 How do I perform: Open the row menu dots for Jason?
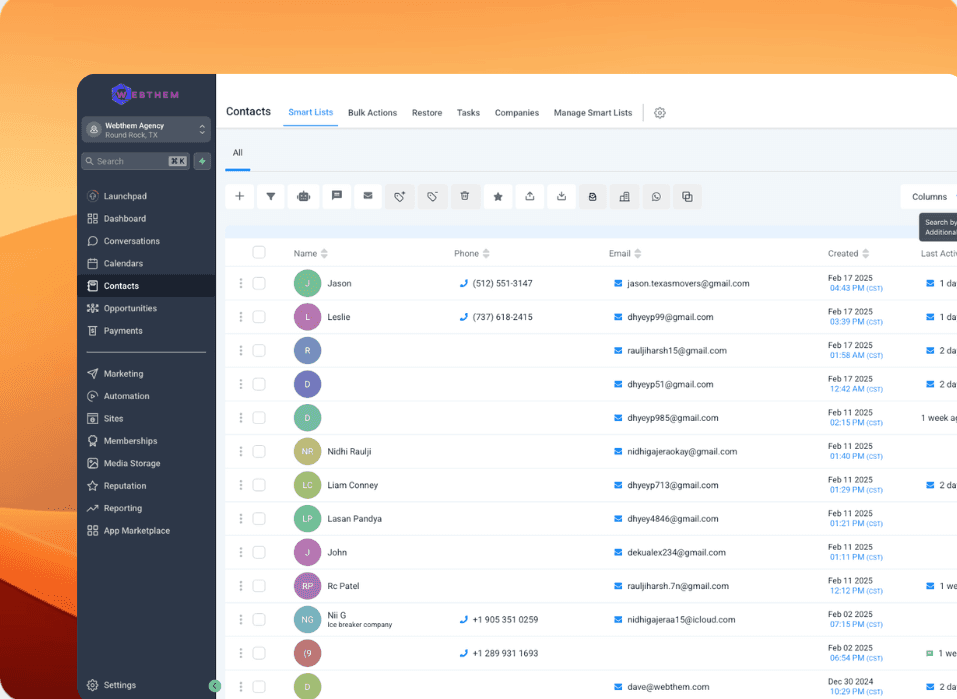240,283
